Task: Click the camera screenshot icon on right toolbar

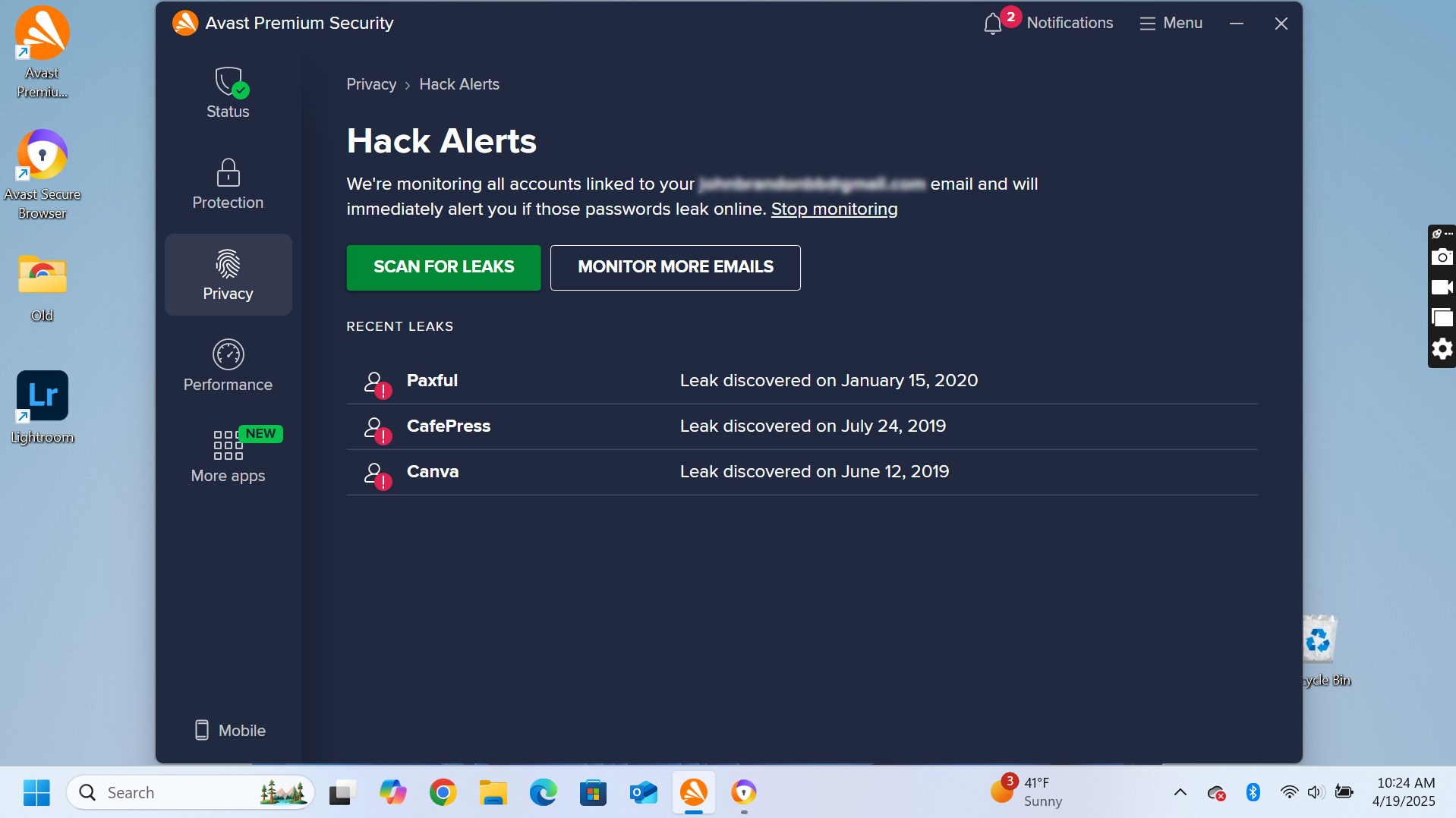Action: [x=1442, y=257]
